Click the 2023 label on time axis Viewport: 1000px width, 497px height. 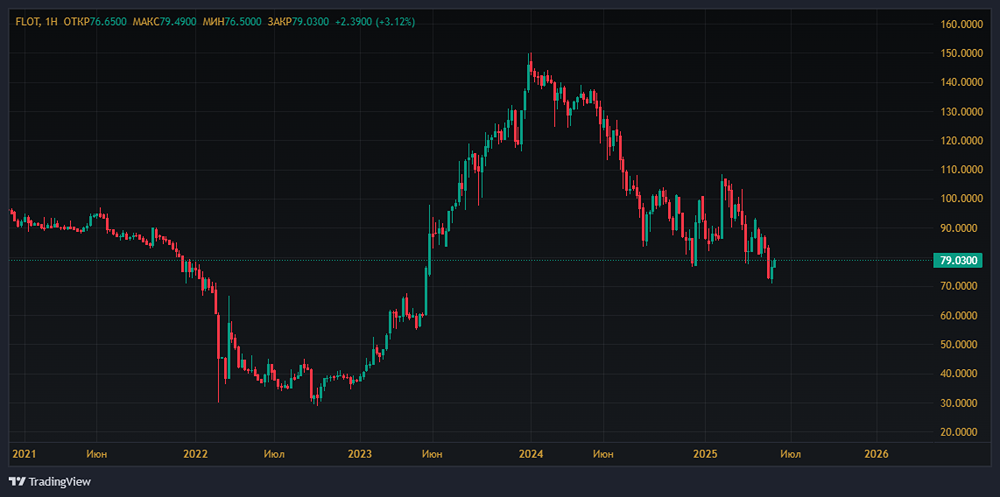click(x=359, y=454)
